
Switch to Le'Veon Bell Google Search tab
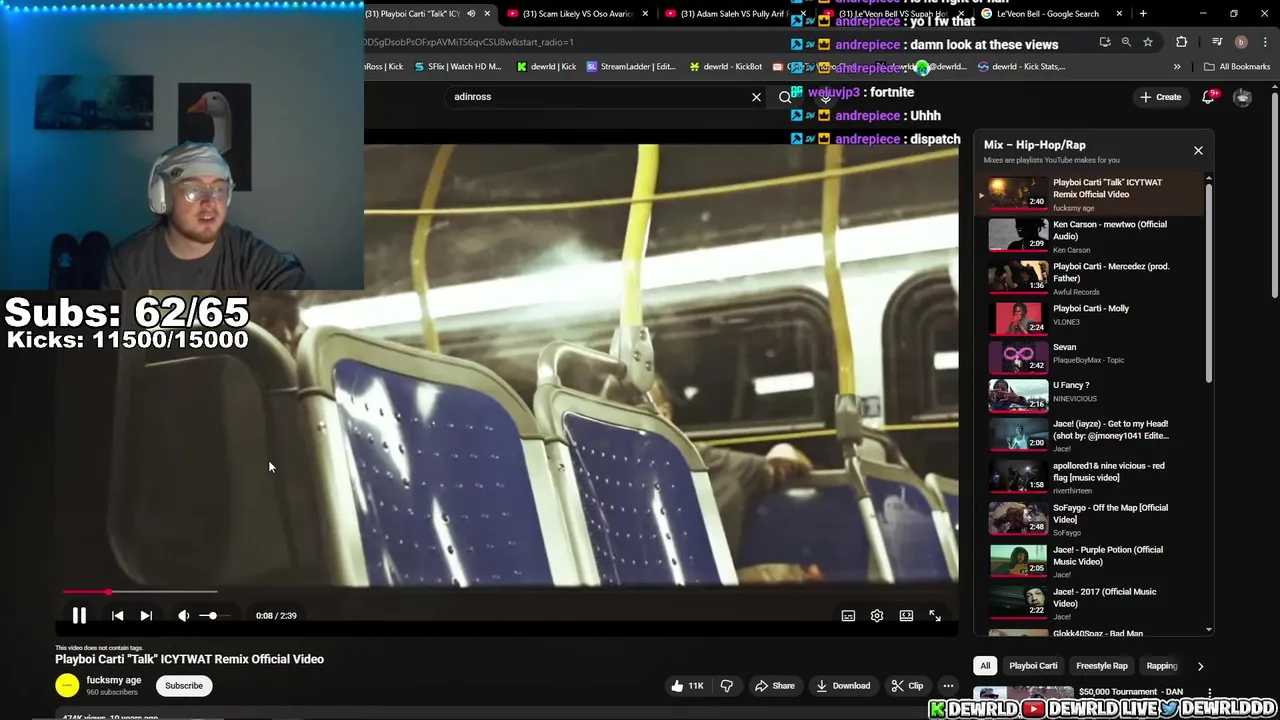(x=1050, y=14)
